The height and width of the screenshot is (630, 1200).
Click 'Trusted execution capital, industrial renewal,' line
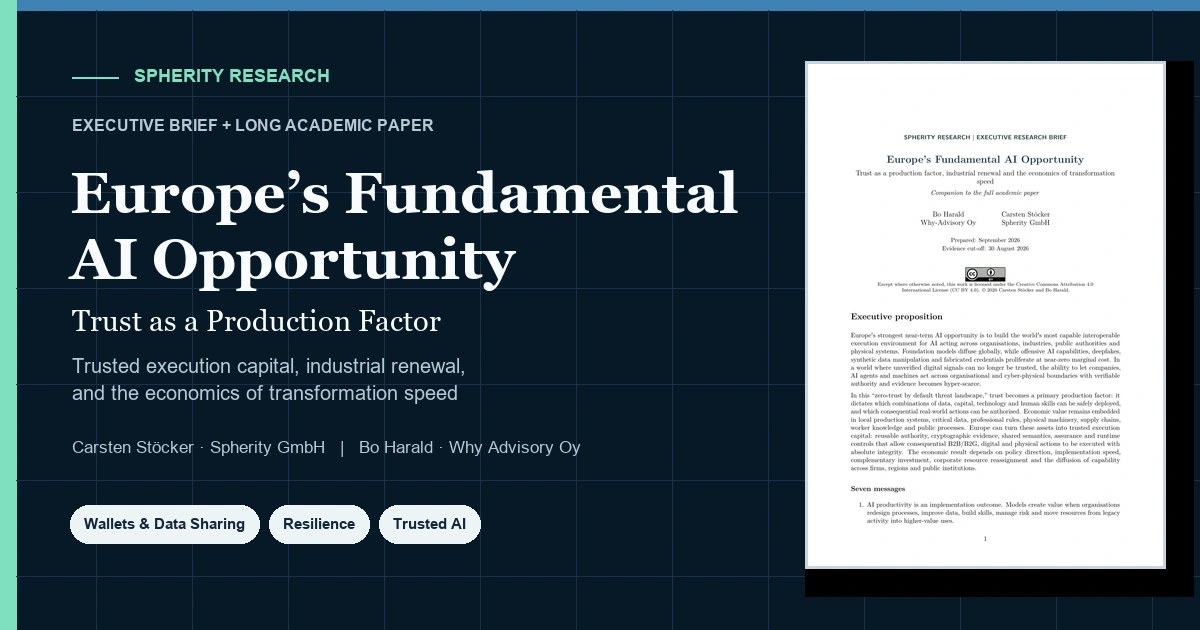click(x=269, y=366)
